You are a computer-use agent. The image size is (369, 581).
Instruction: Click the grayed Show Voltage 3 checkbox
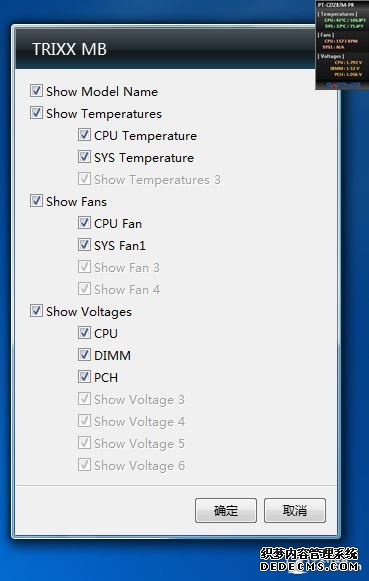84,399
